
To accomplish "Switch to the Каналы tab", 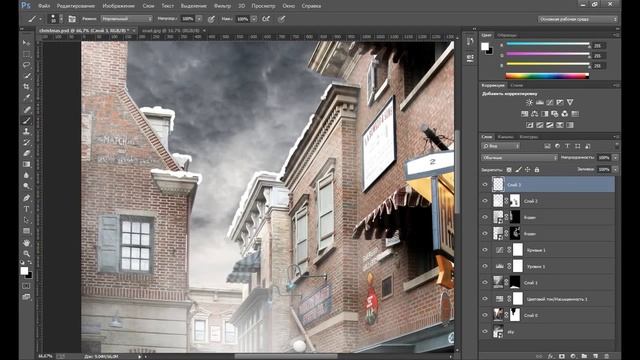I will [506, 137].
